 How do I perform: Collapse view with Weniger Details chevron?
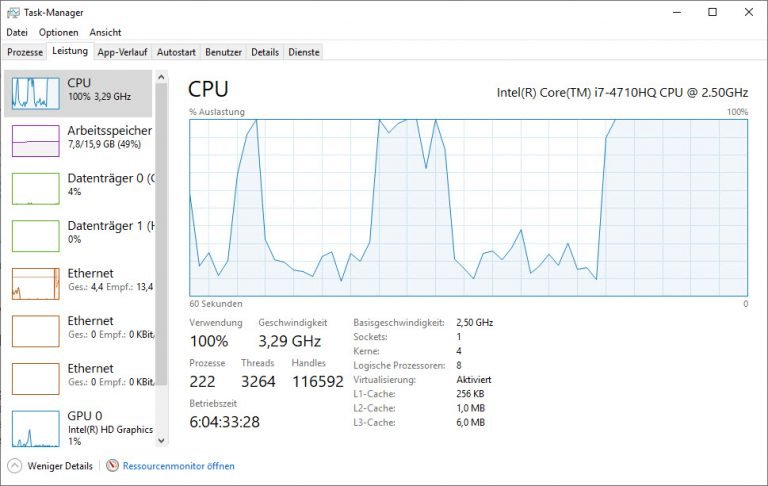tap(14, 466)
